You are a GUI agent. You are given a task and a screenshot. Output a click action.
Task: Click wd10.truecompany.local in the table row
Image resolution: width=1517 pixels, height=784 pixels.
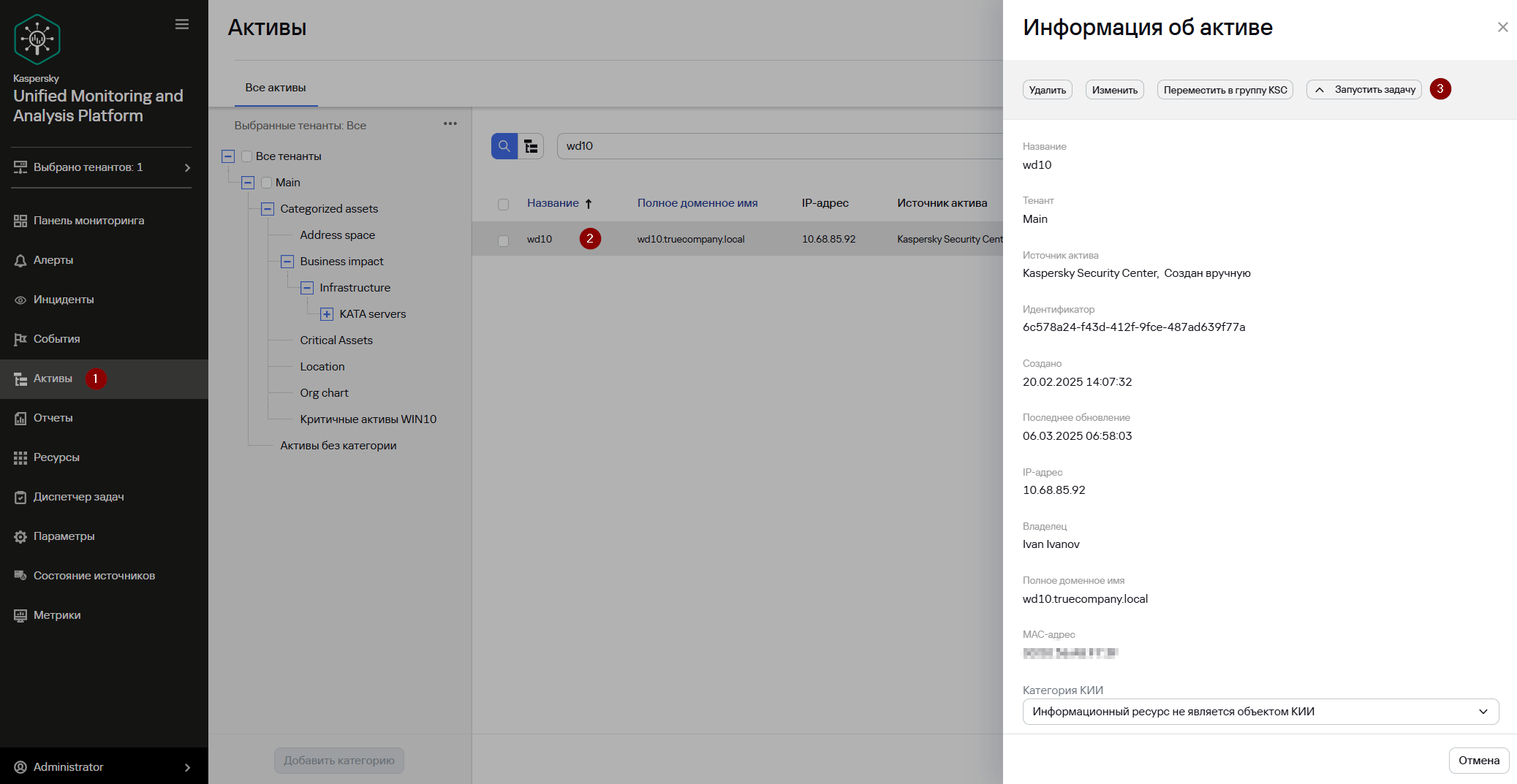click(x=691, y=239)
